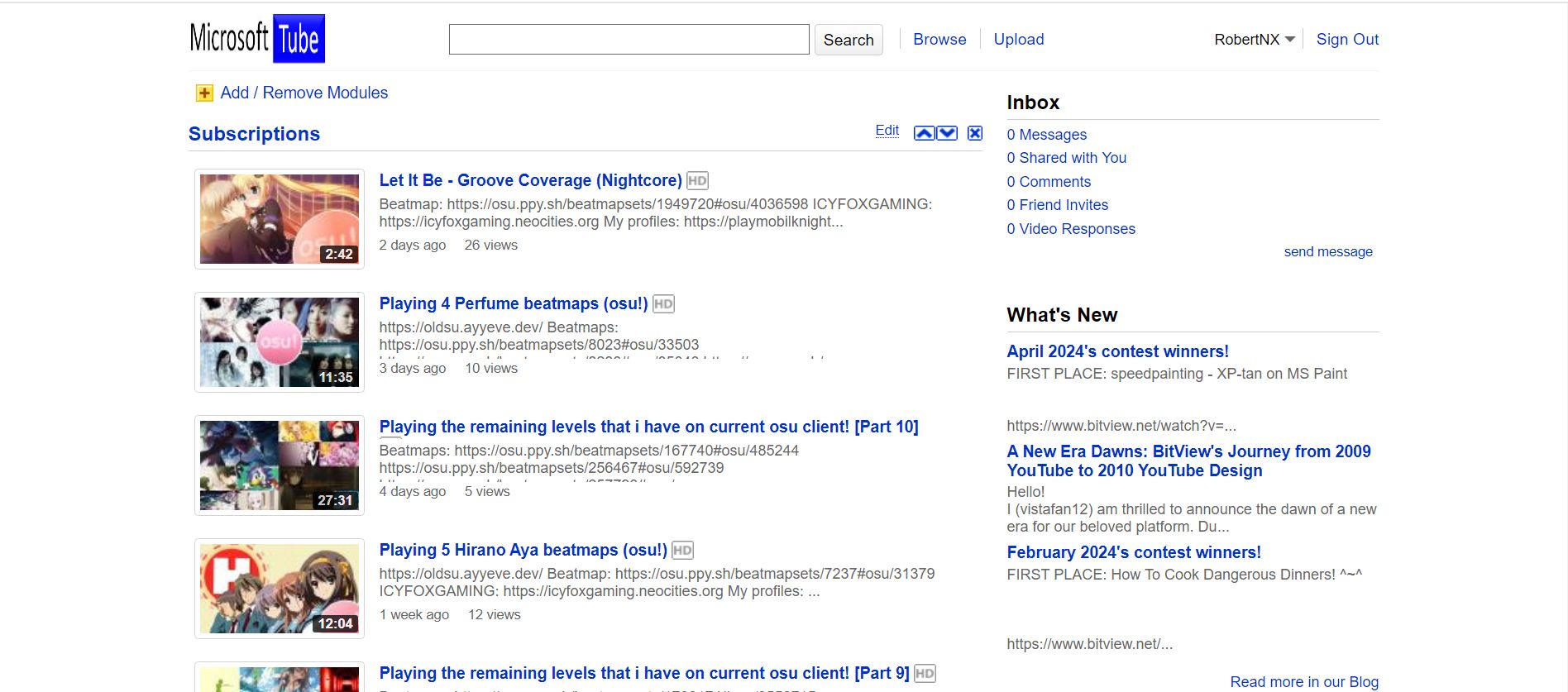The height and width of the screenshot is (692, 1568).
Task: Click Edit on the Subscriptions module
Action: (887, 130)
